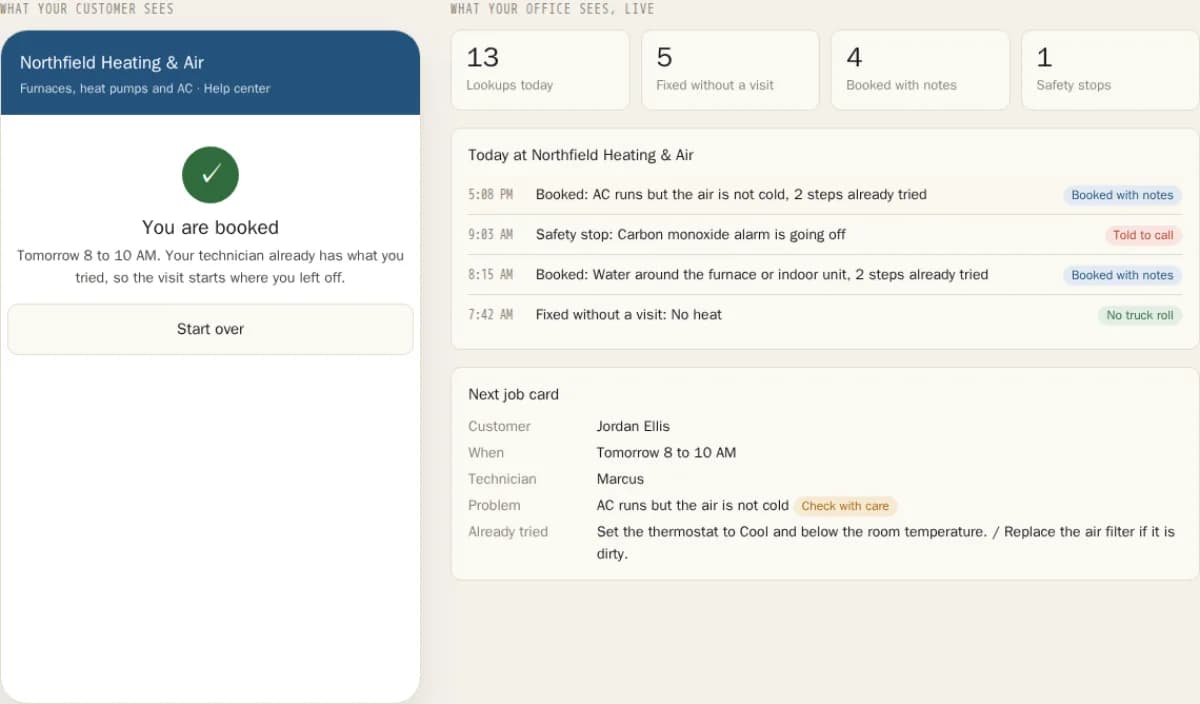
Task: Click the 'Technician' field label
Action: pyautogui.click(x=502, y=479)
